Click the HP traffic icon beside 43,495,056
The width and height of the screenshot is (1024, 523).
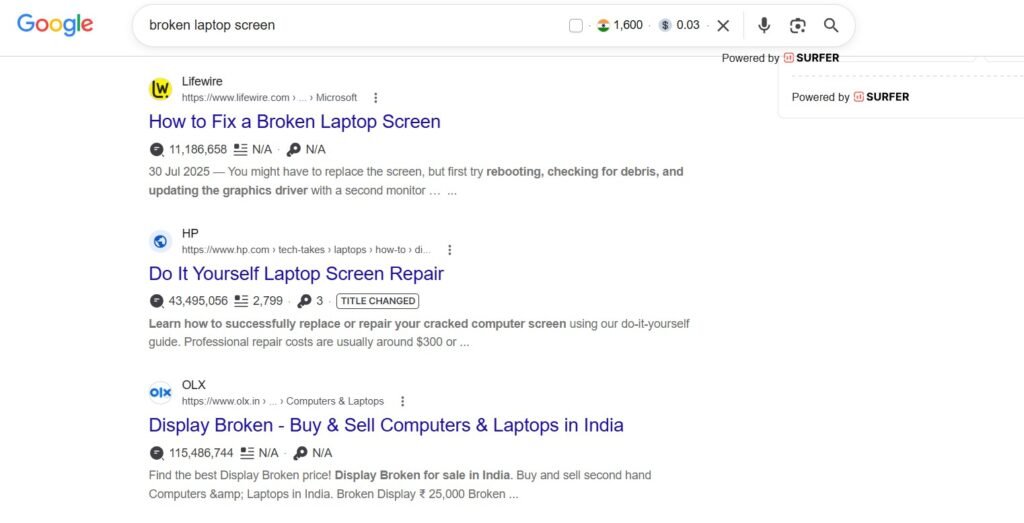point(157,301)
